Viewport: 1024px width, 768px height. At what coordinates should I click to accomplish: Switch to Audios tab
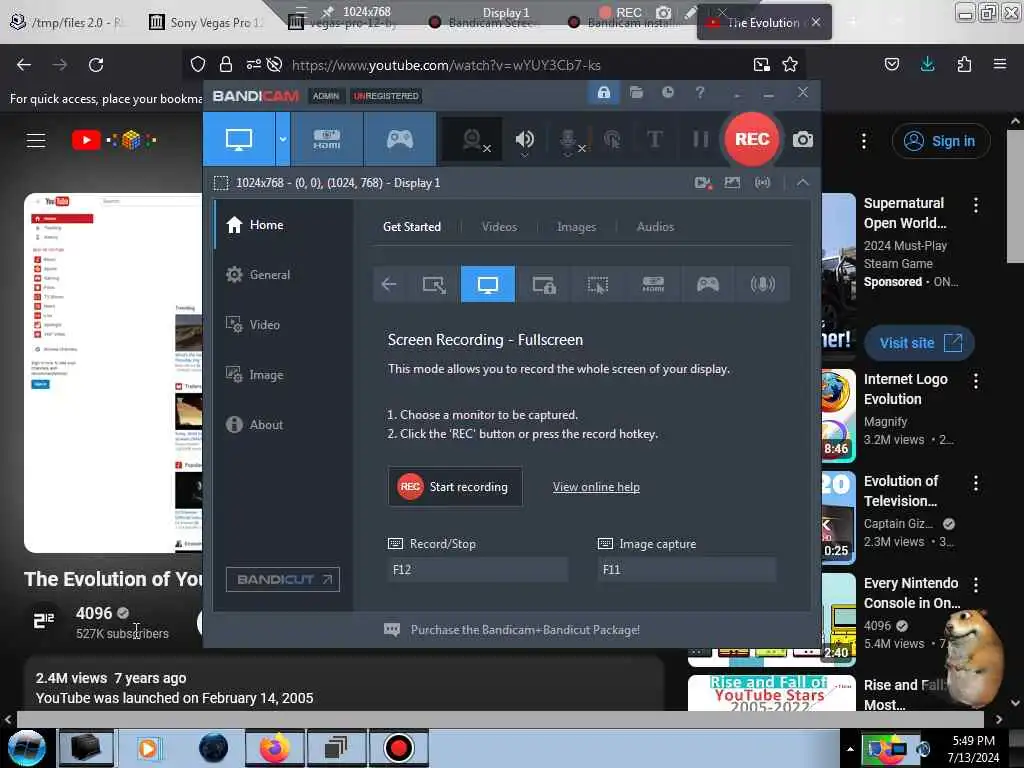click(x=655, y=227)
